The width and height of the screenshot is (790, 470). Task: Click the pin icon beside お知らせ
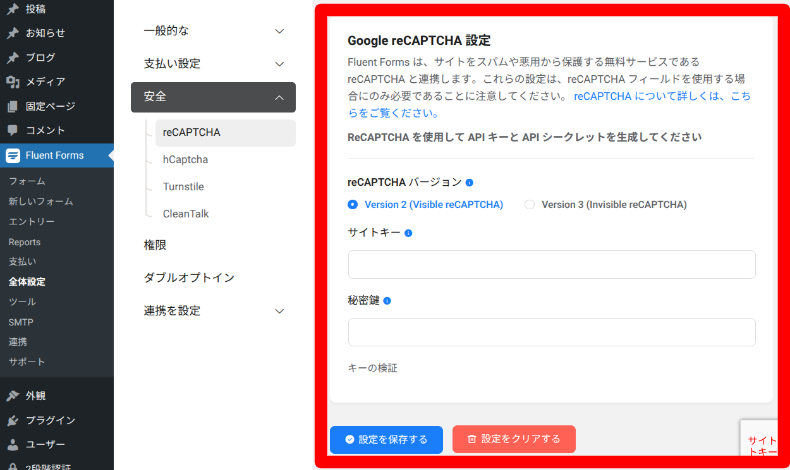coord(13,33)
